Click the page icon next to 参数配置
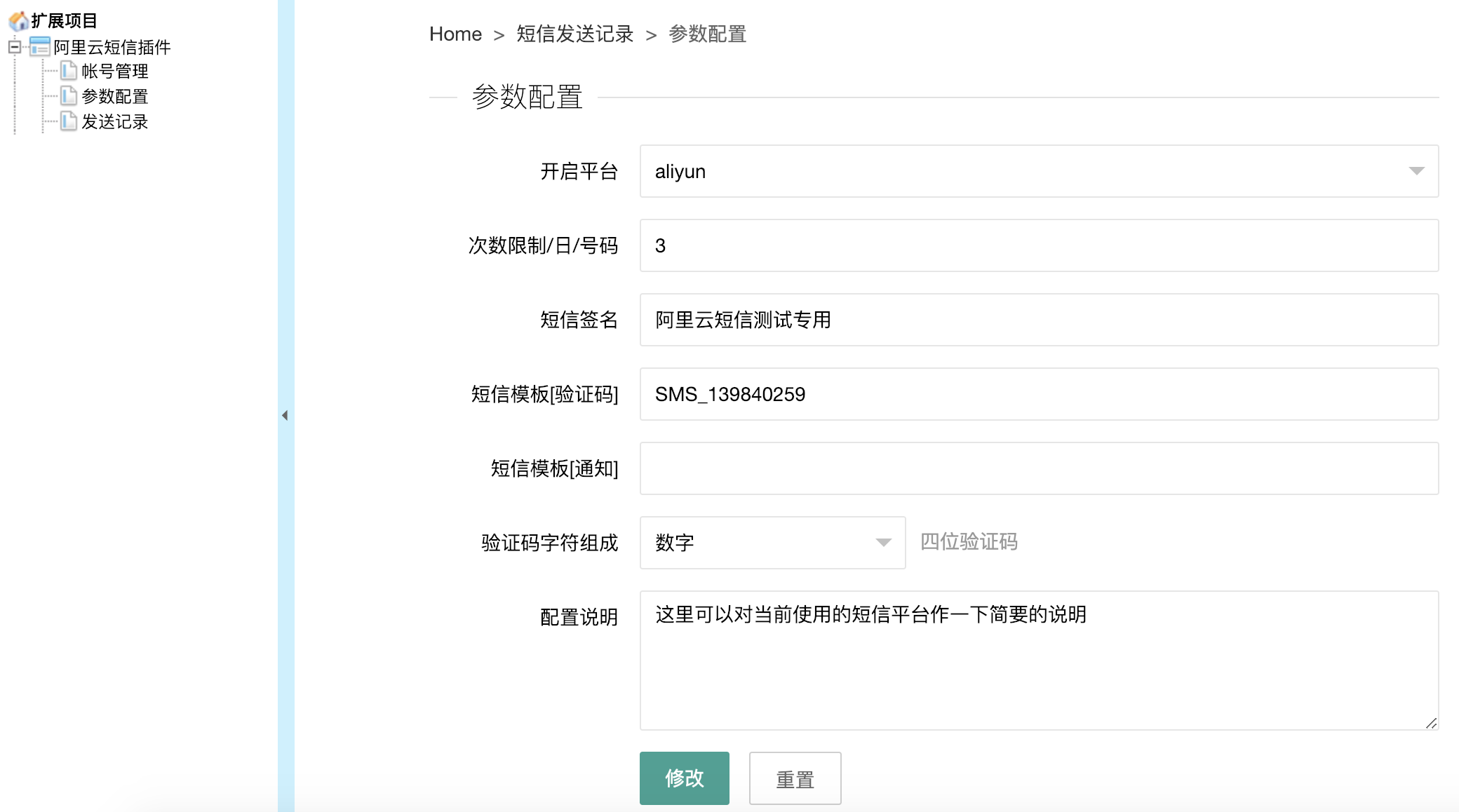The image size is (1459, 812). pyautogui.click(x=68, y=96)
